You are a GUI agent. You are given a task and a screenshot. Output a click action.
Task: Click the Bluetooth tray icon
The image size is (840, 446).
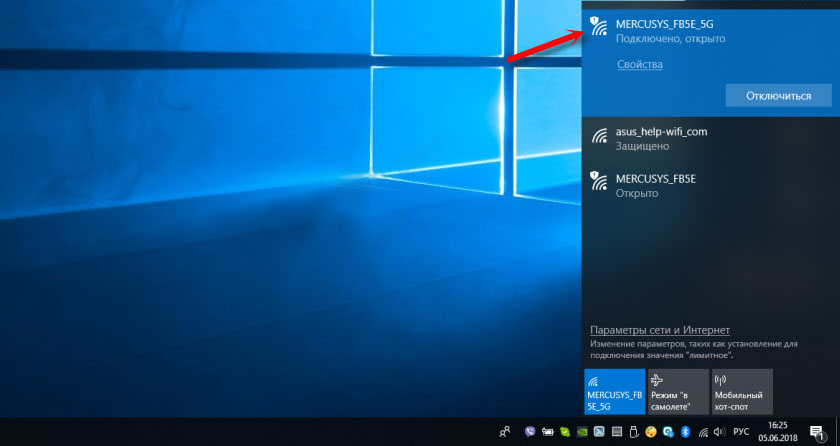685,431
